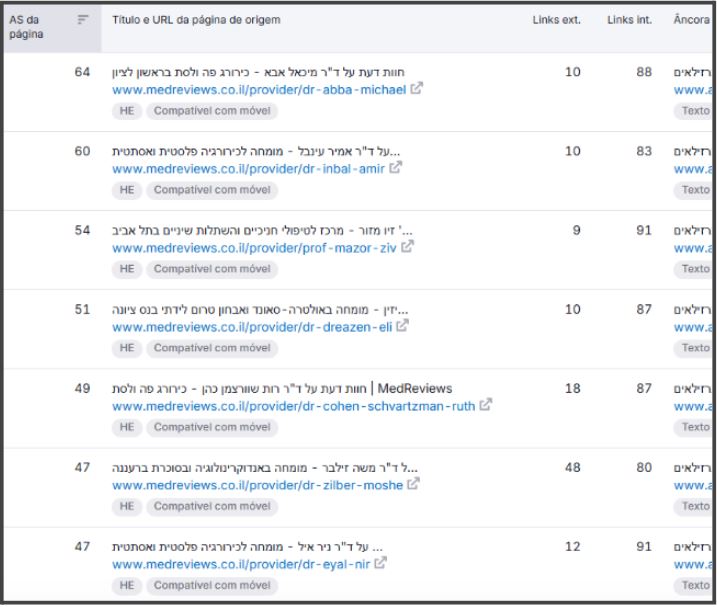Click the Links int. column header
The width and height of the screenshot is (717, 607).
click(630, 20)
